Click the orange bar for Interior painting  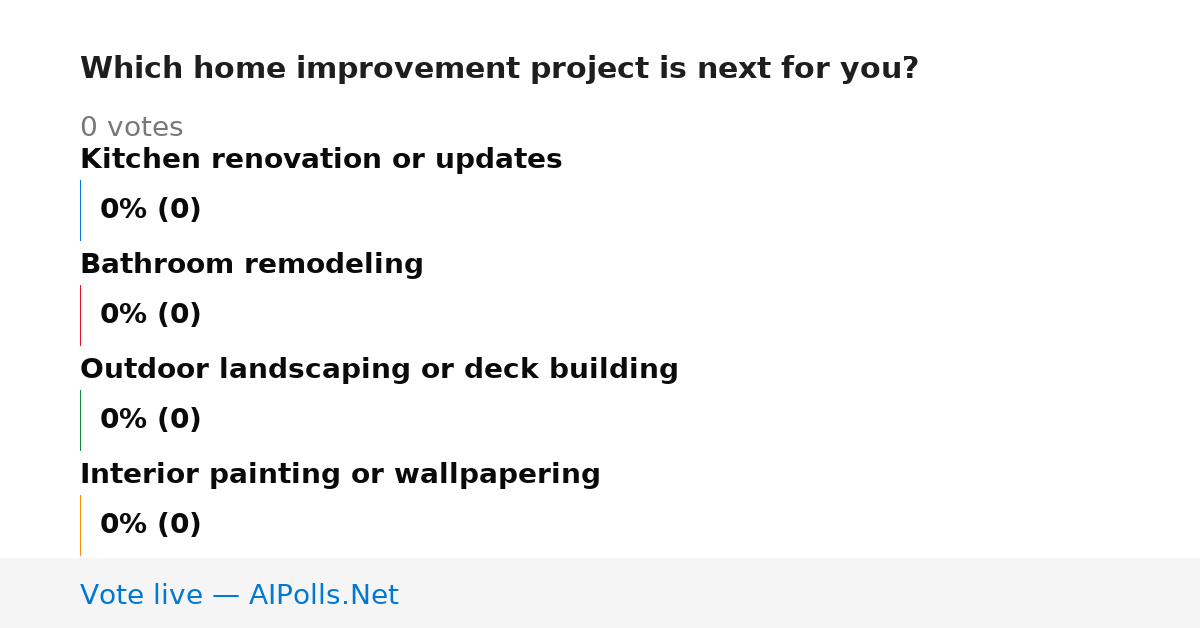80,525
